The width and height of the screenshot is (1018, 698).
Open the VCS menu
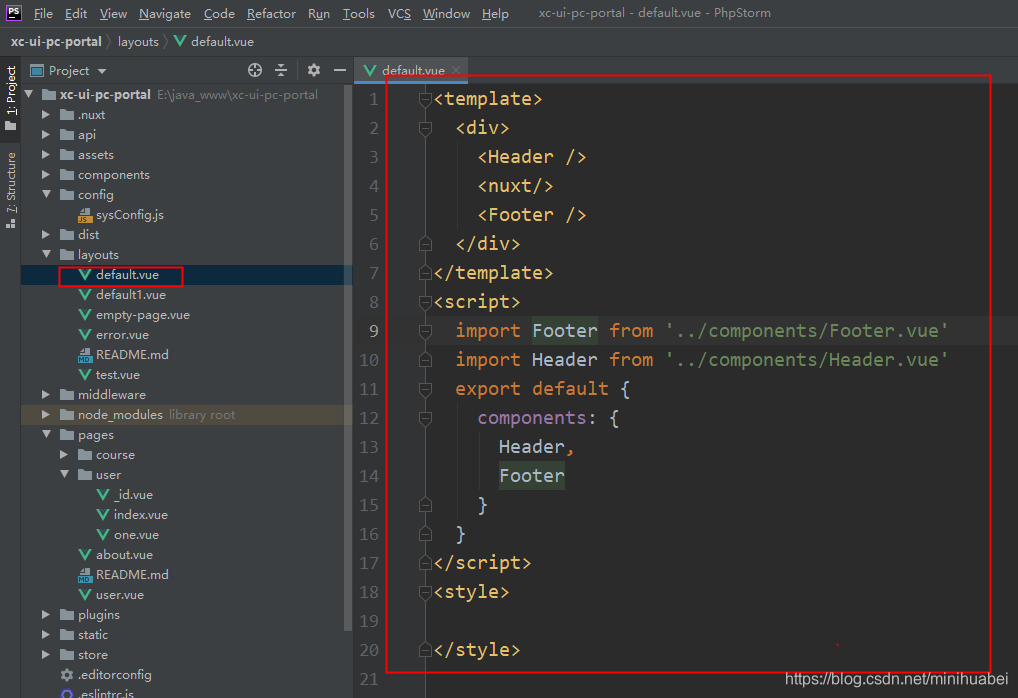point(399,14)
